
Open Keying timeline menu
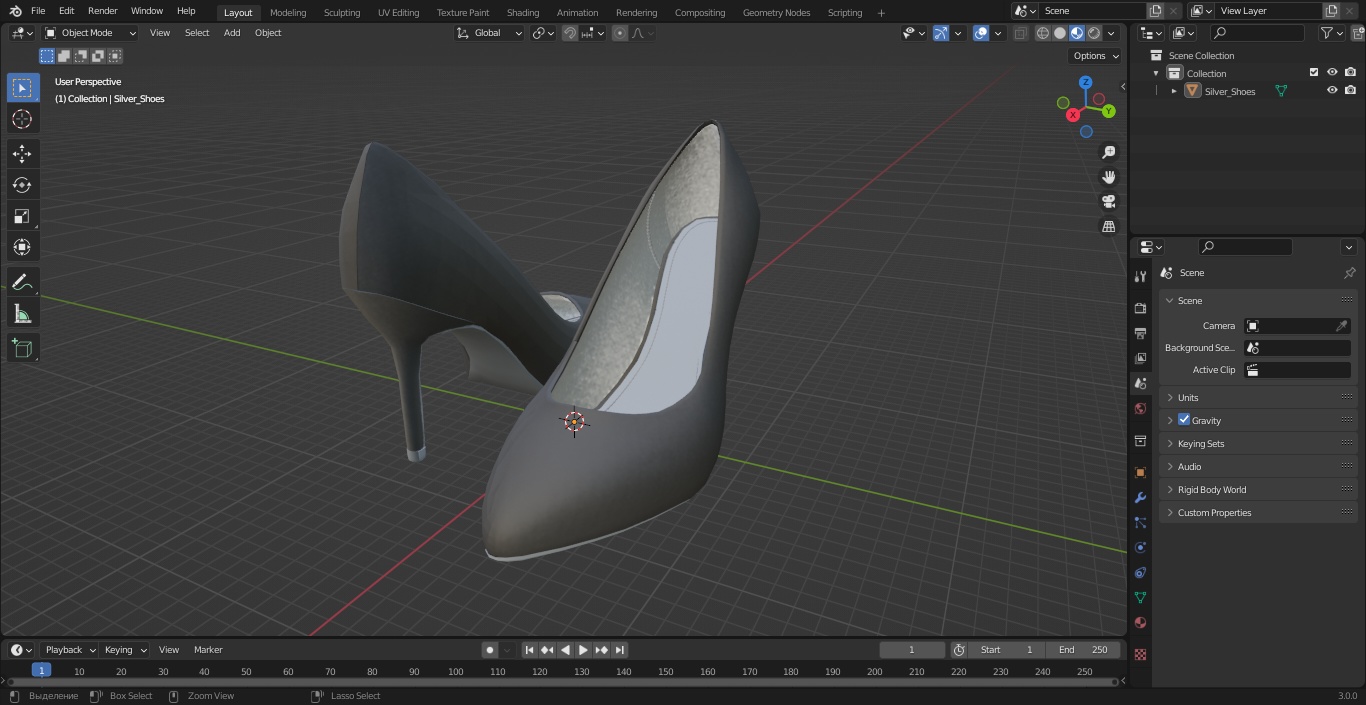click(x=124, y=650)
